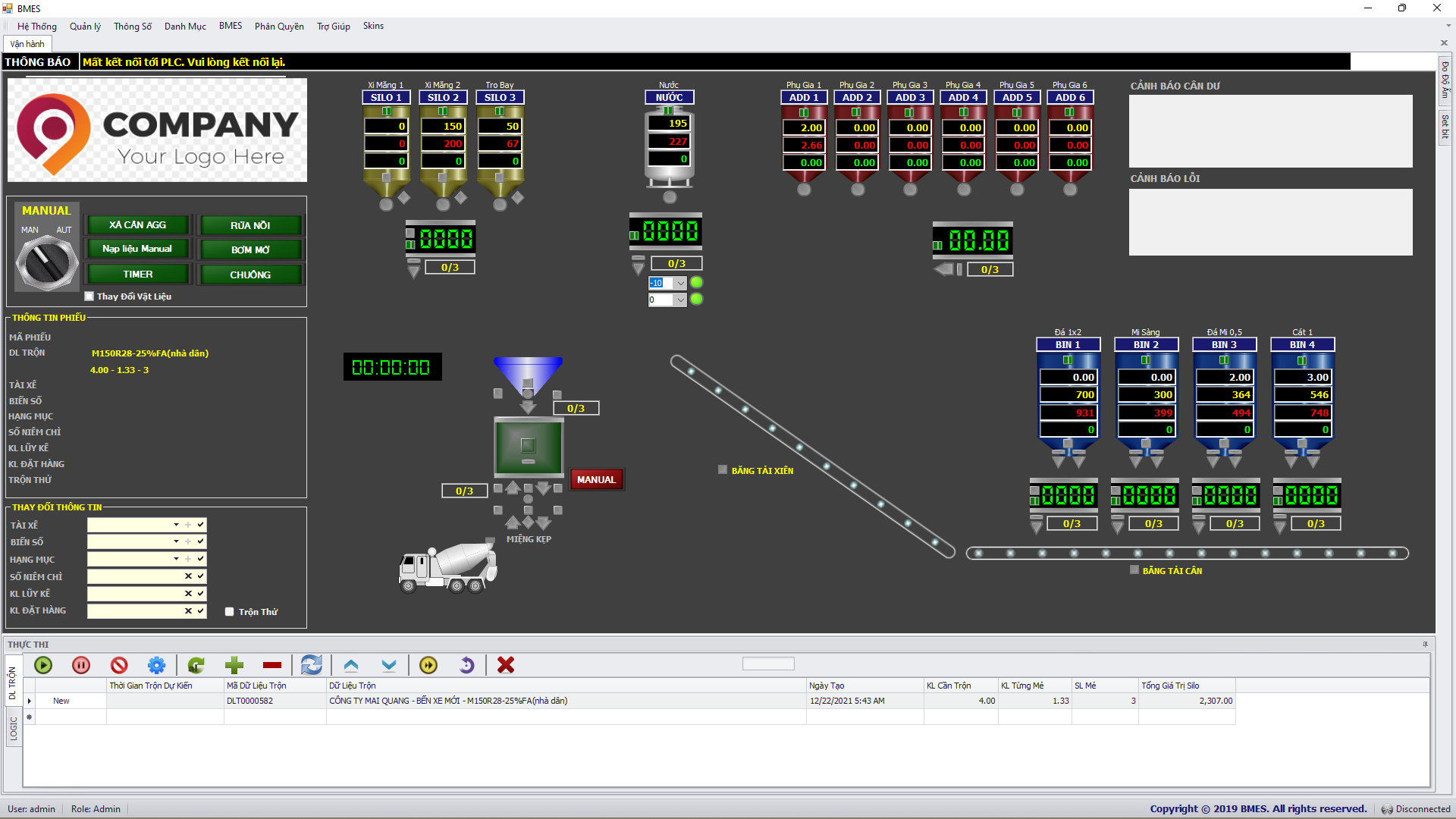Open the 0 water adjustment dropdown

[x=680, y=300]
